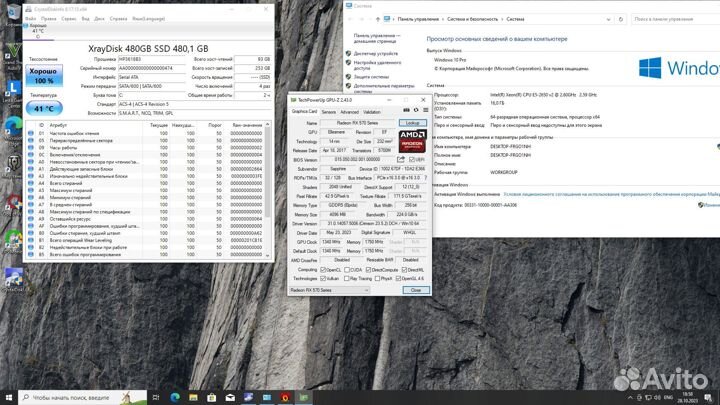The width and height of the screenshot is (720, 405).
Task: Open the Защита системы link
Action: (371, 77)
